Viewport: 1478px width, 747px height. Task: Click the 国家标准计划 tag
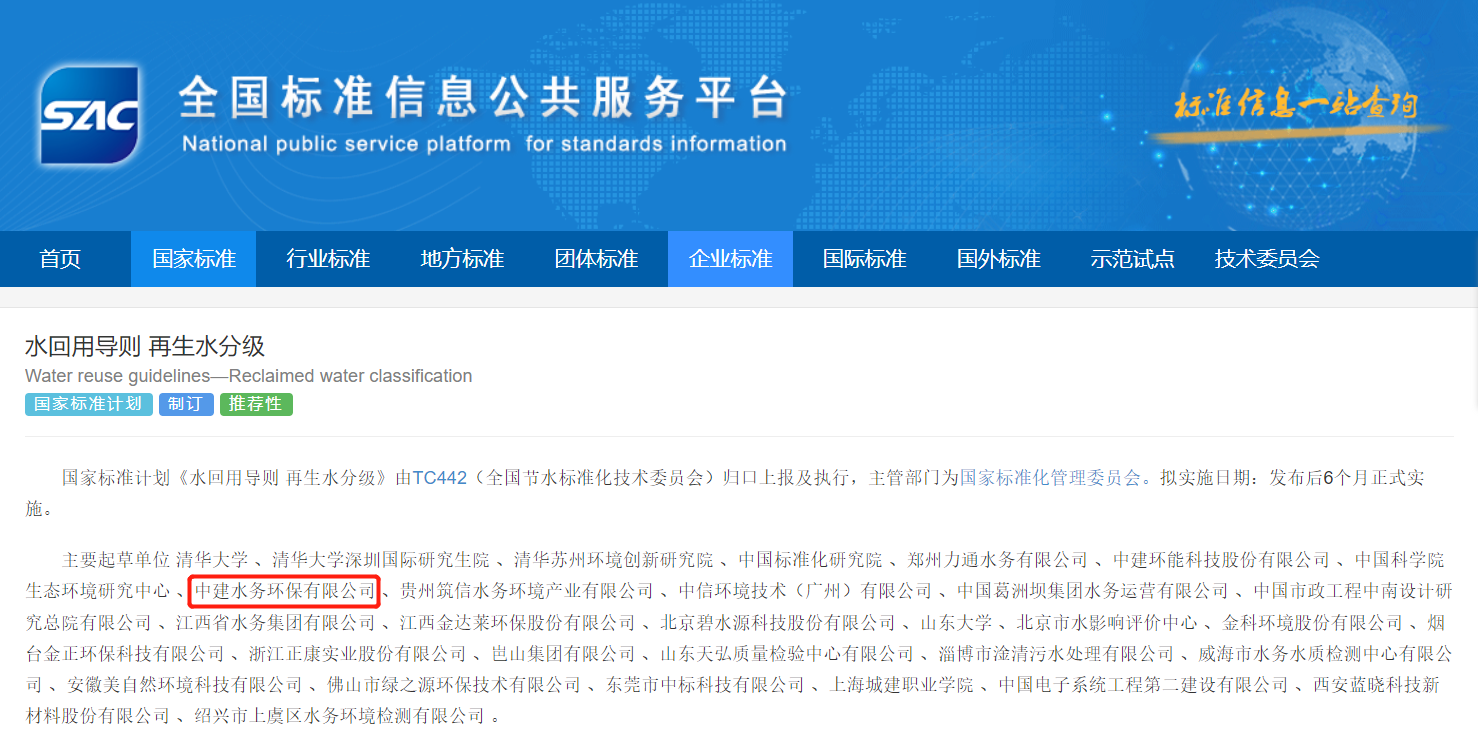tap(89, 404)
